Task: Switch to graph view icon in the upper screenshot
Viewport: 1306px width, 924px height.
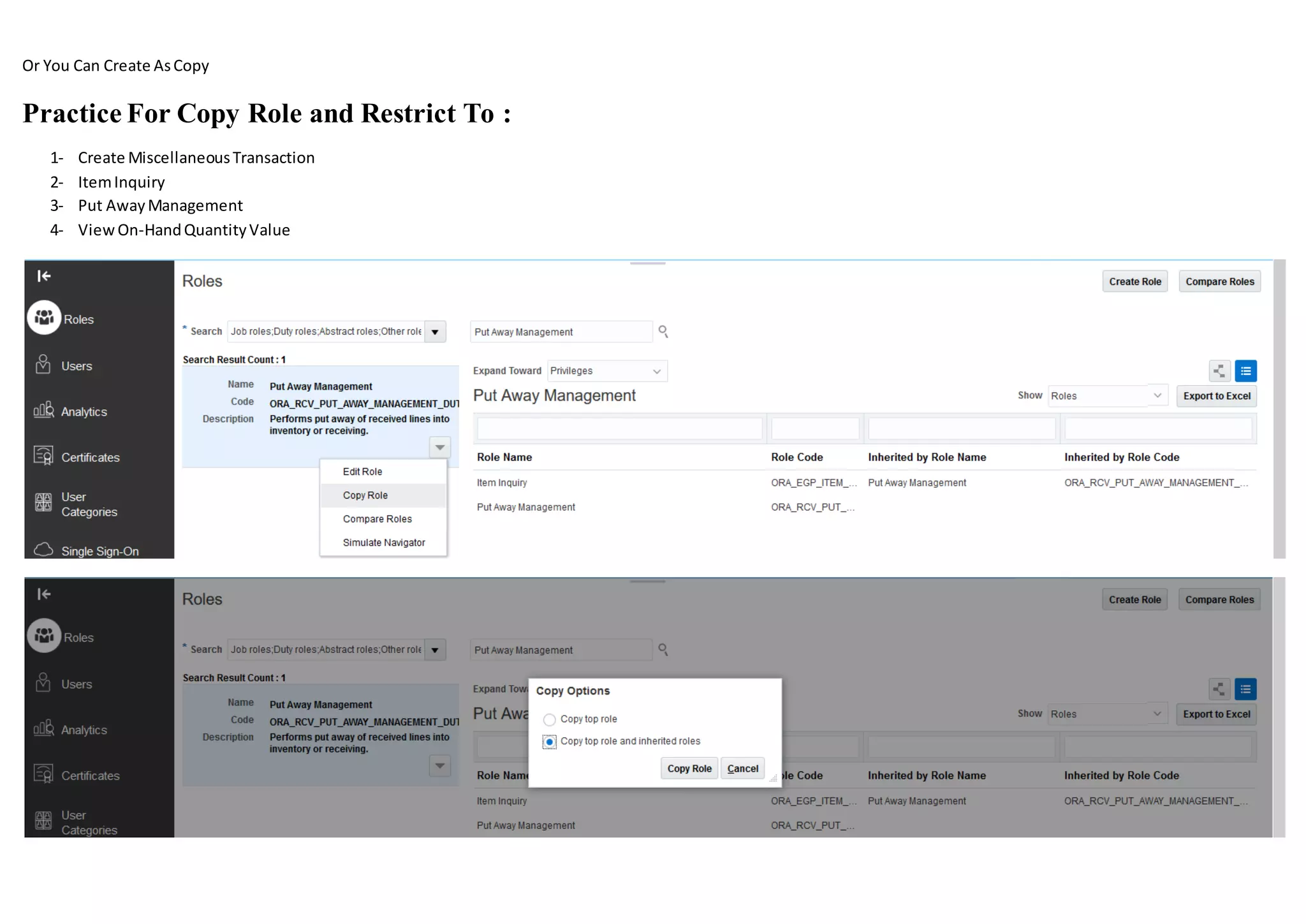Action: pos(1219,371)
